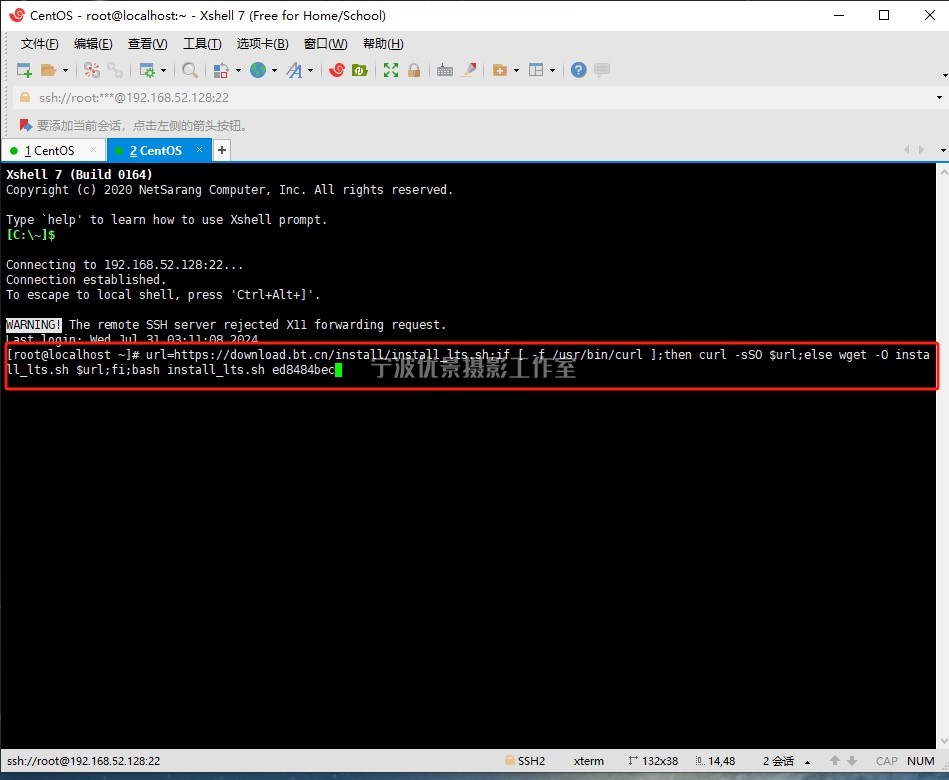Image resolution: width=949 pixels, height=780 pixels.
Task: Click the lock screen padlock icon
Action: pyautogui.click(x=414, y=70)
